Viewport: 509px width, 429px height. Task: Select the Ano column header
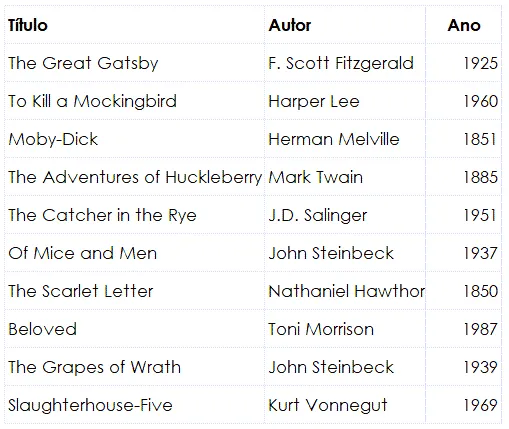point(464,25)
